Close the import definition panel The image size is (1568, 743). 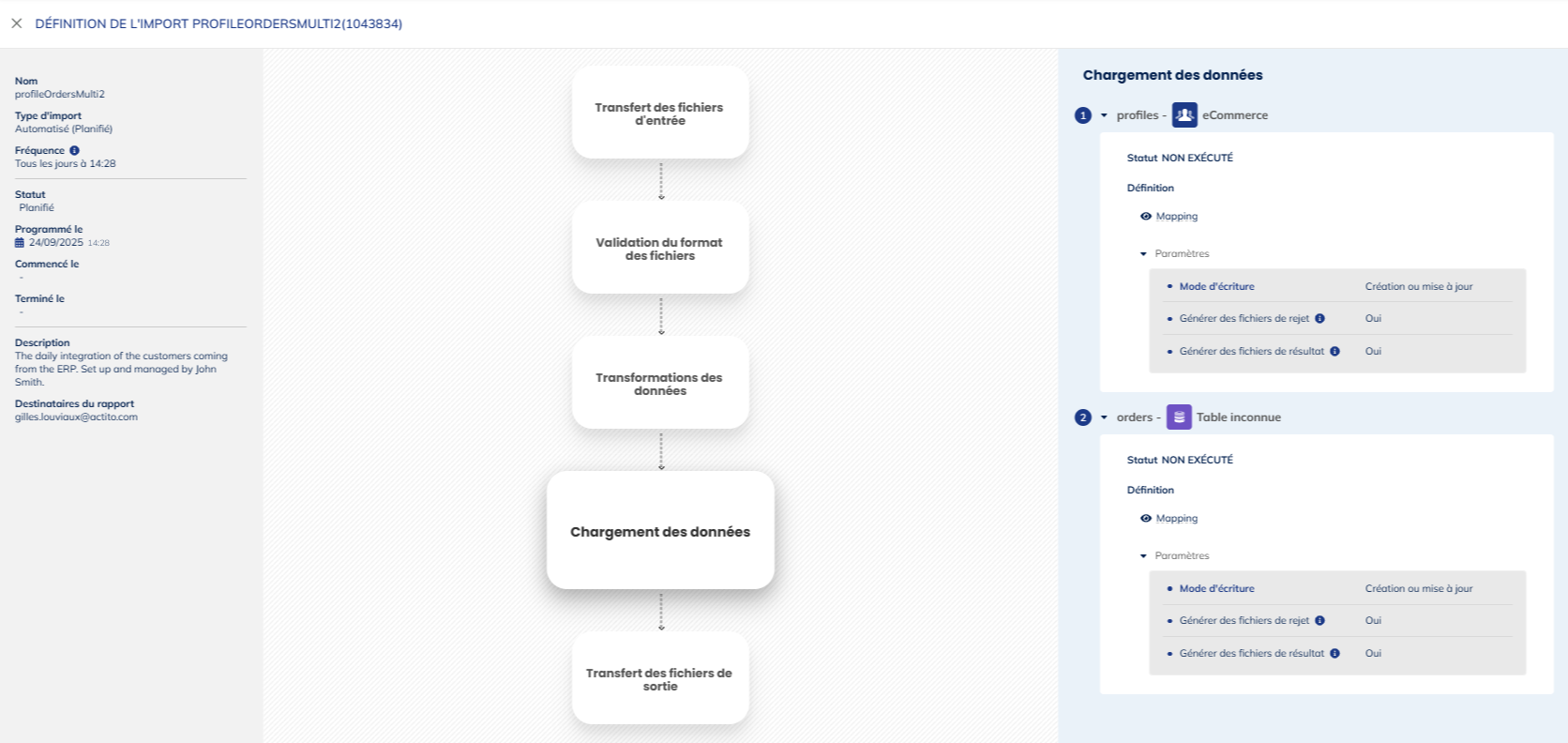pyautogui.click(x=17, y=23)
